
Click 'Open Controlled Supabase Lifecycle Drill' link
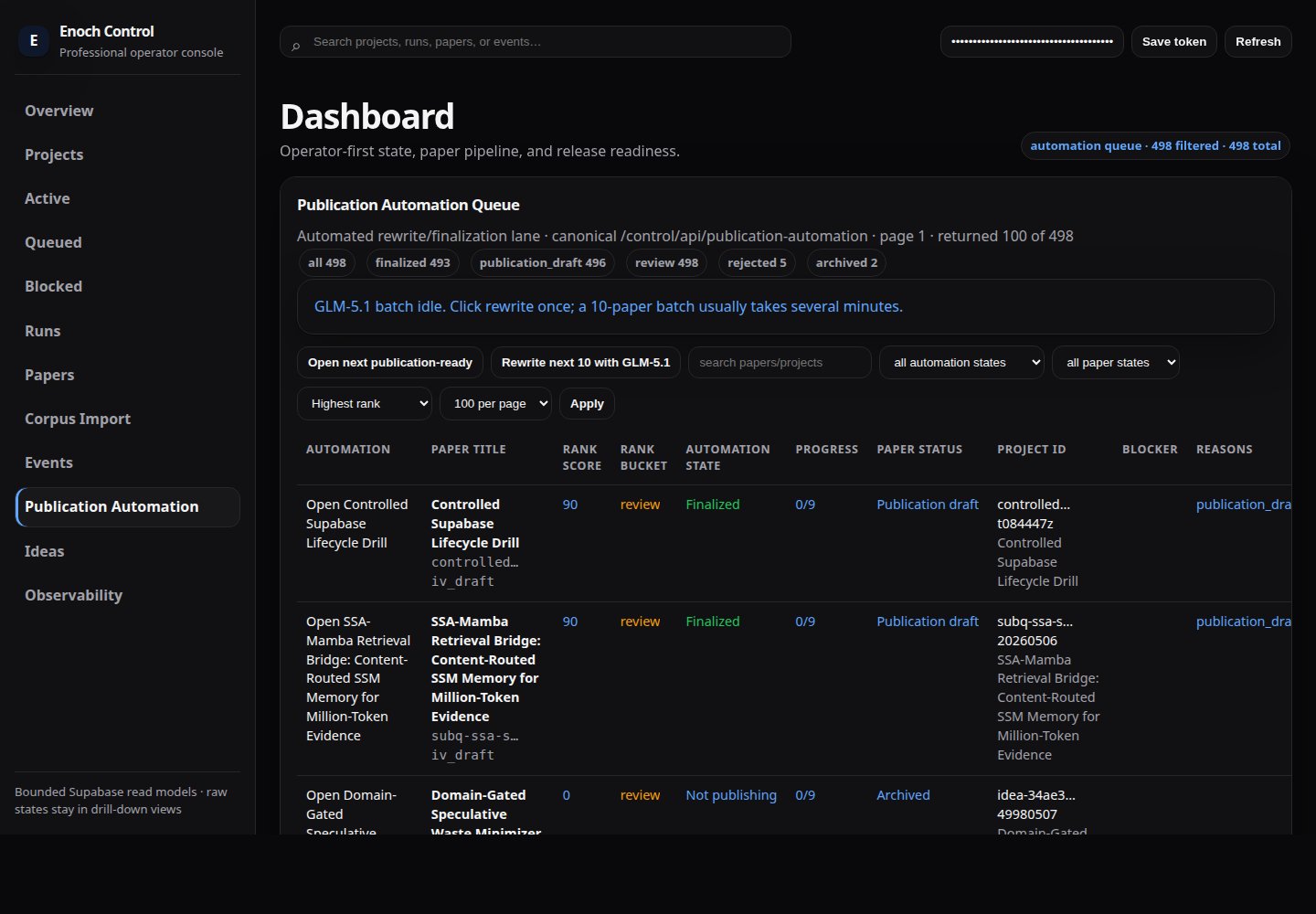tap(357, 524)
